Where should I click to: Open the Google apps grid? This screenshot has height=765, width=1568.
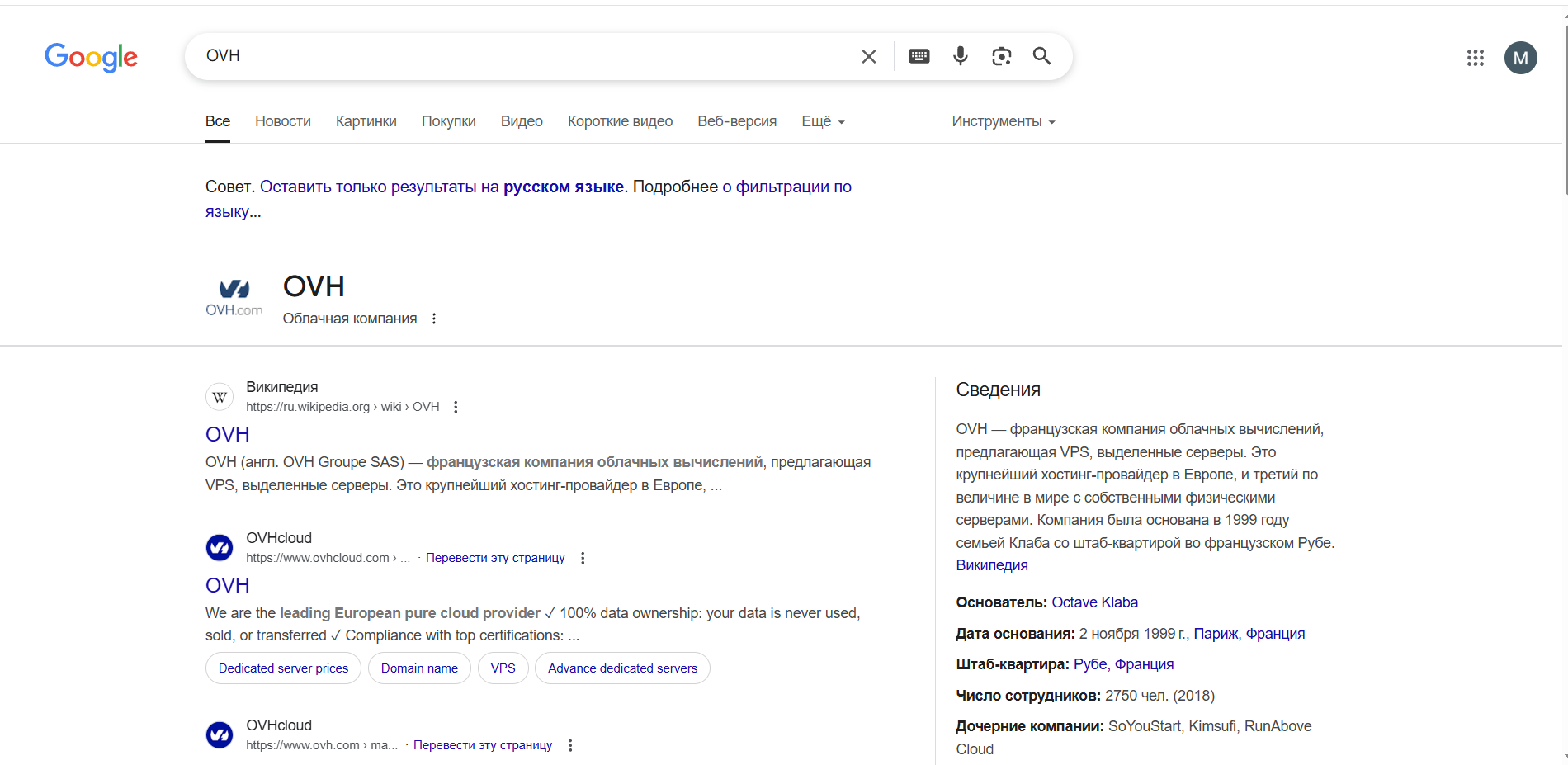pyautogui.click(x=1475, y=58)
